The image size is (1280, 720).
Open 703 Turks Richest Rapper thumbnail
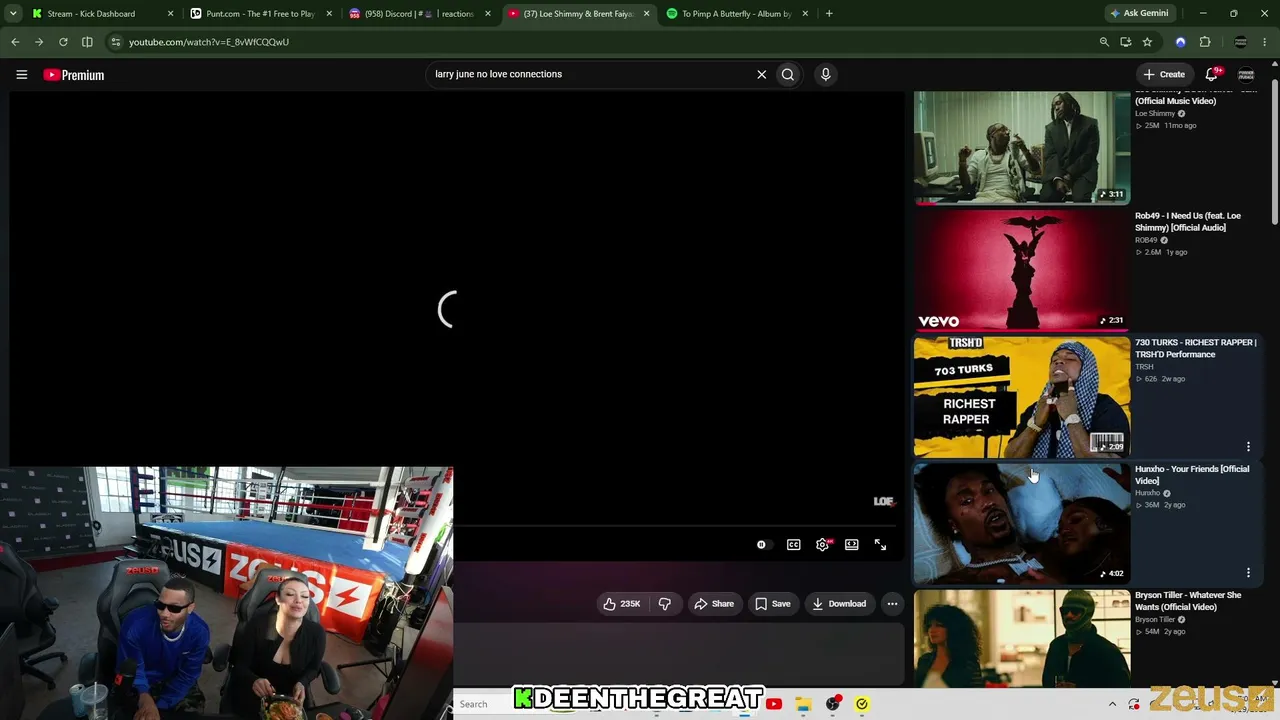click(1022, 397)
